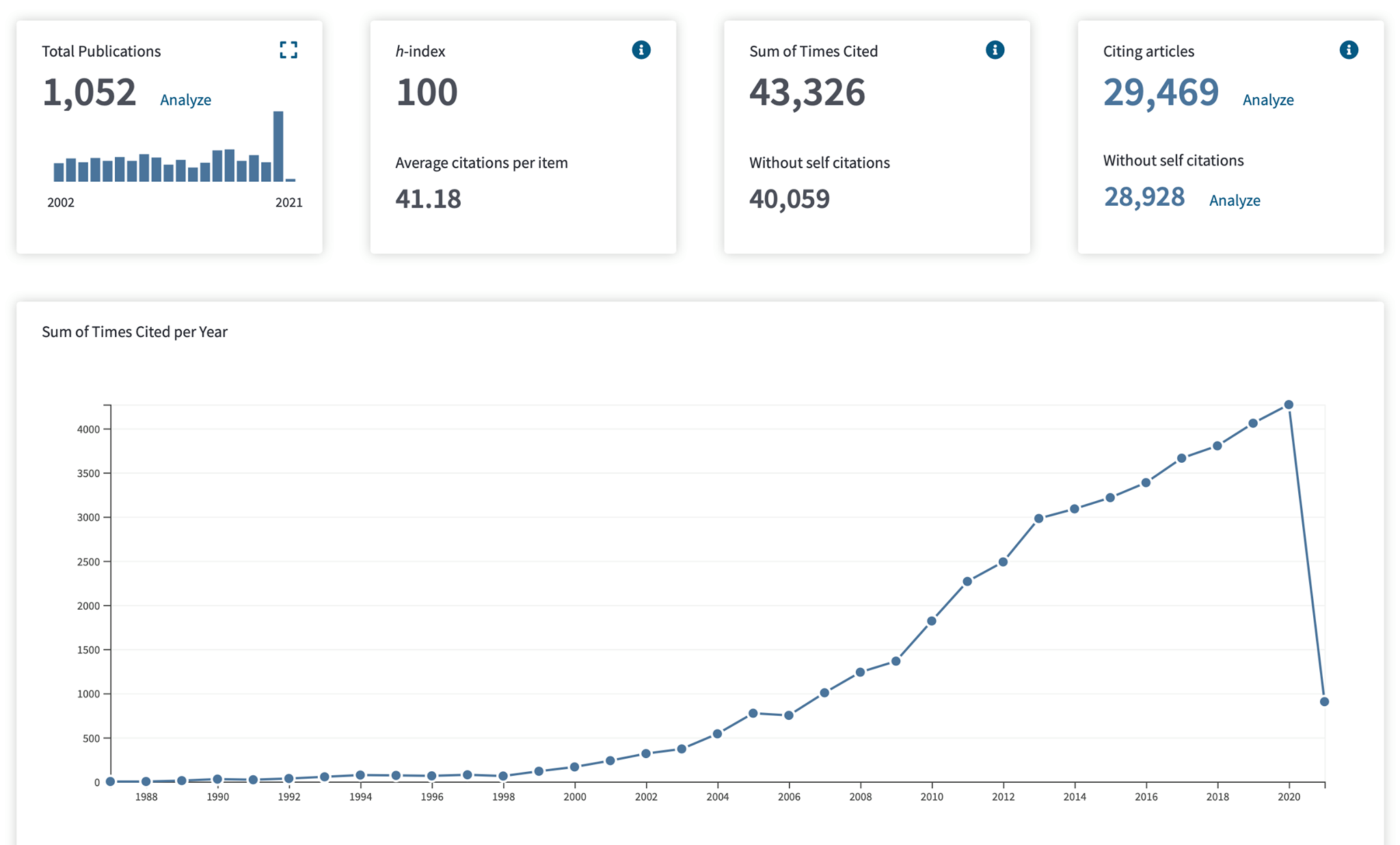Click the 'Sum of Times Cited' card title

tap(813, 51)
